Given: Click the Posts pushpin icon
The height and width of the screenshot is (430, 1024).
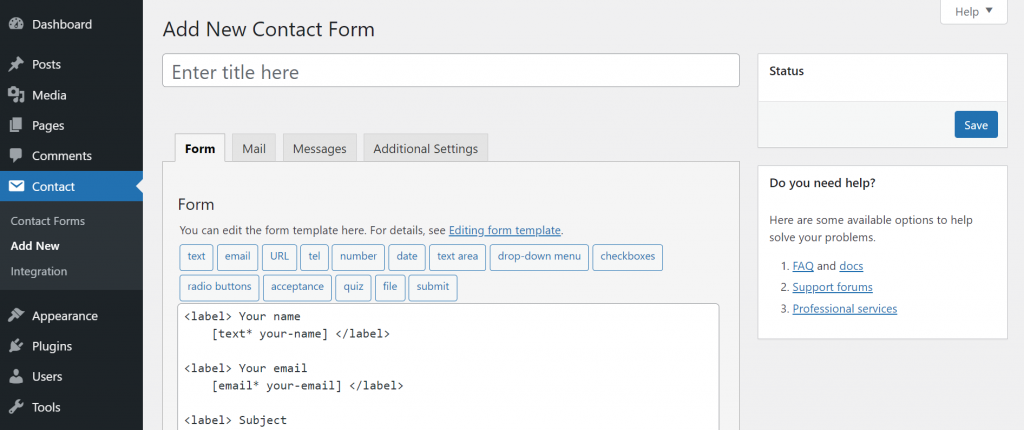Looking at the screenshot, I should point(16,65).
